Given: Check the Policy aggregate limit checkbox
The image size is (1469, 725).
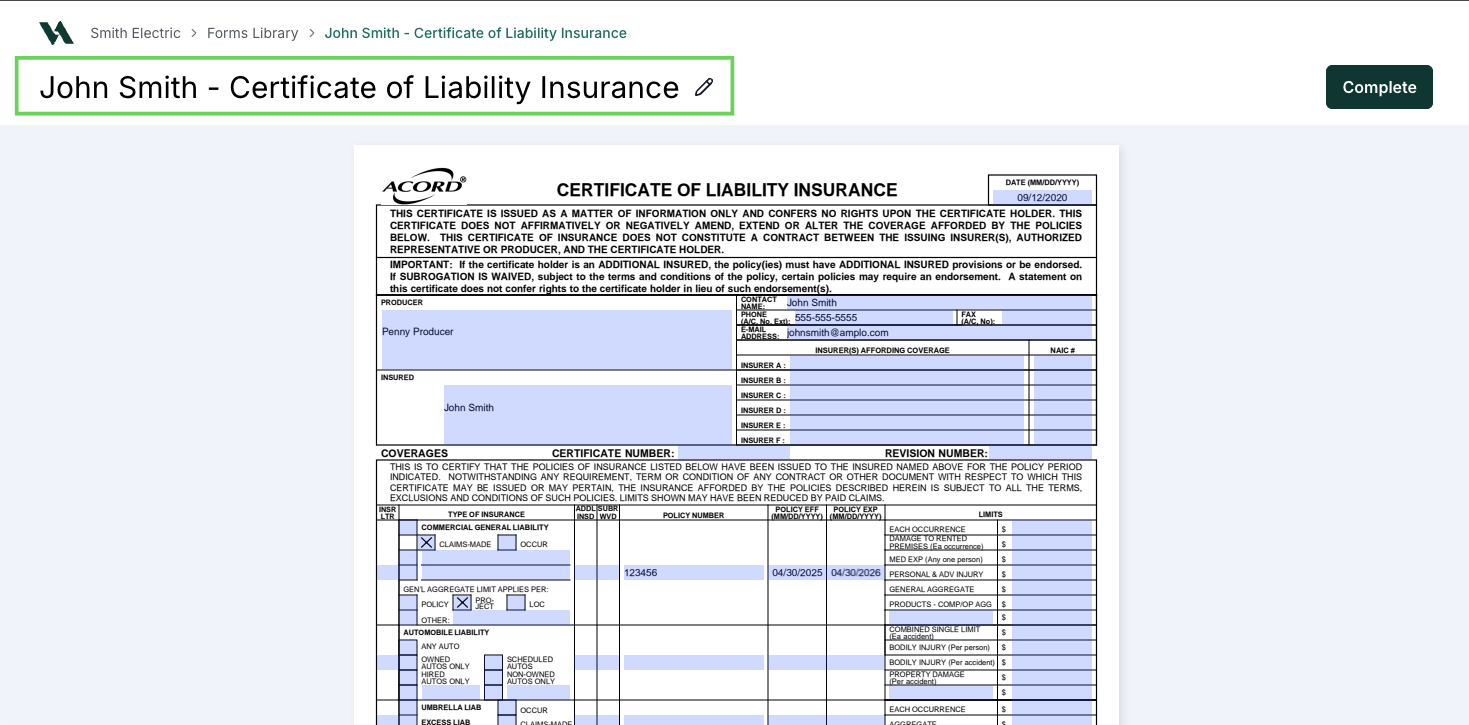Looking at the screenshot, I should [408, 603].
